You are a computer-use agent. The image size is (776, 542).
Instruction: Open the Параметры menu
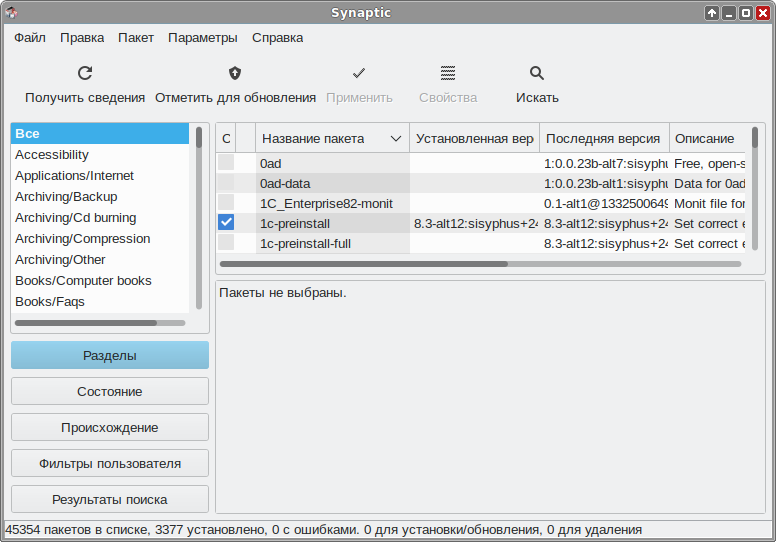(x=203, y=38)
